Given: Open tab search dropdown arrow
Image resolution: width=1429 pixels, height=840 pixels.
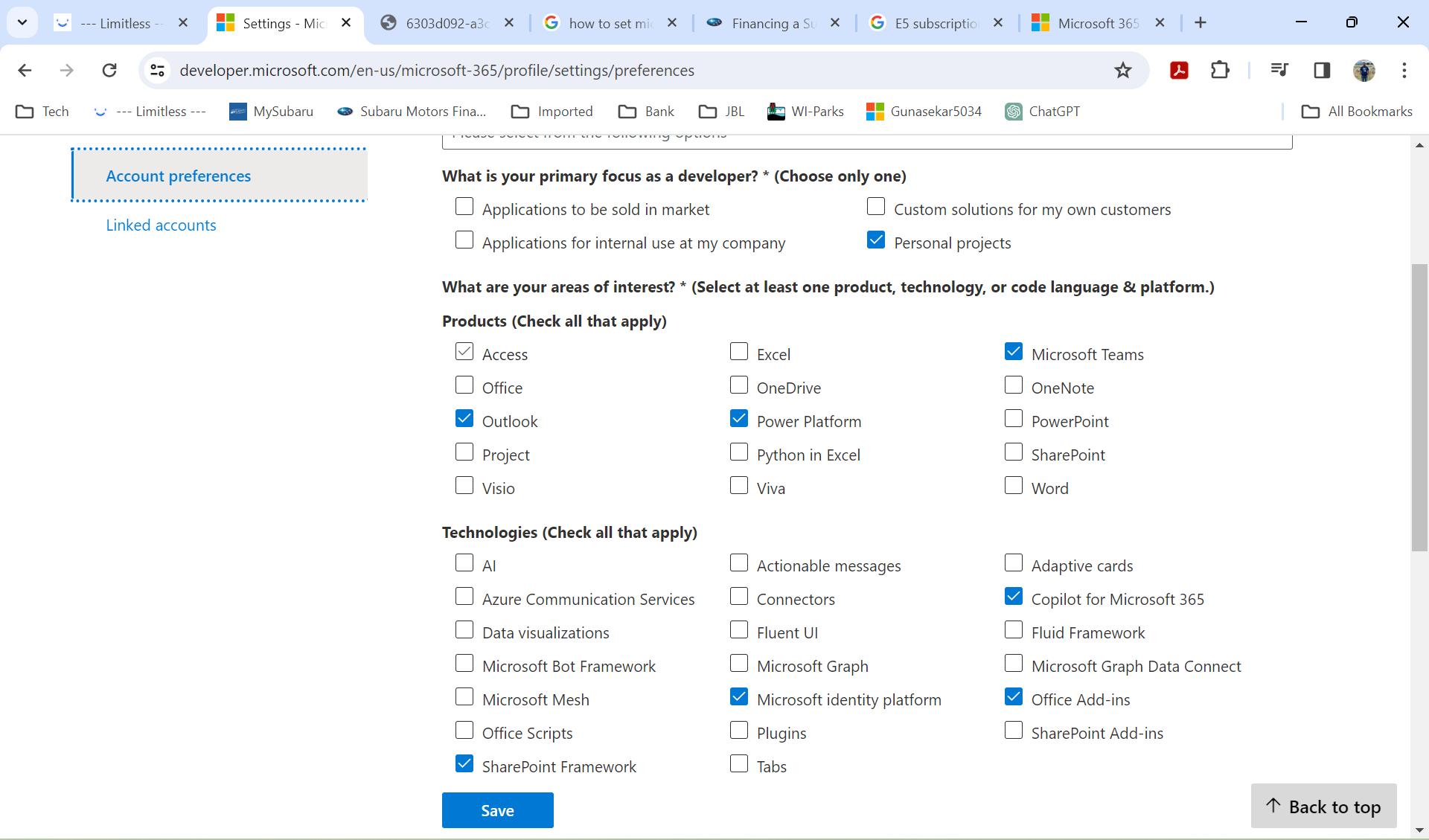Looking at the screenshot, I should 22,22.
